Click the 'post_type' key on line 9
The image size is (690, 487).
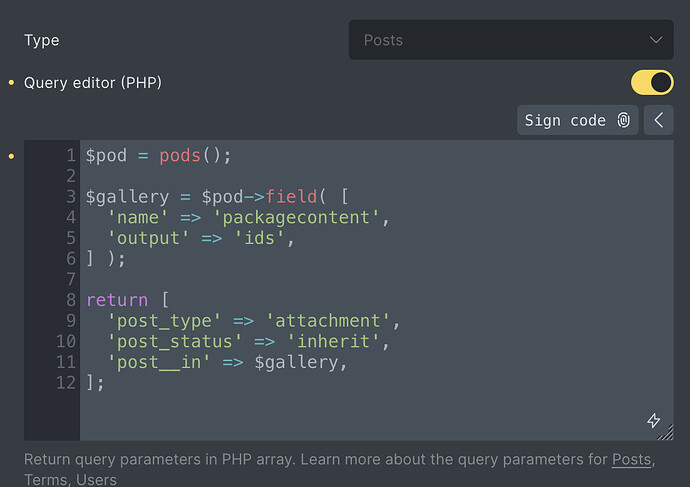(x=164, y=321)
